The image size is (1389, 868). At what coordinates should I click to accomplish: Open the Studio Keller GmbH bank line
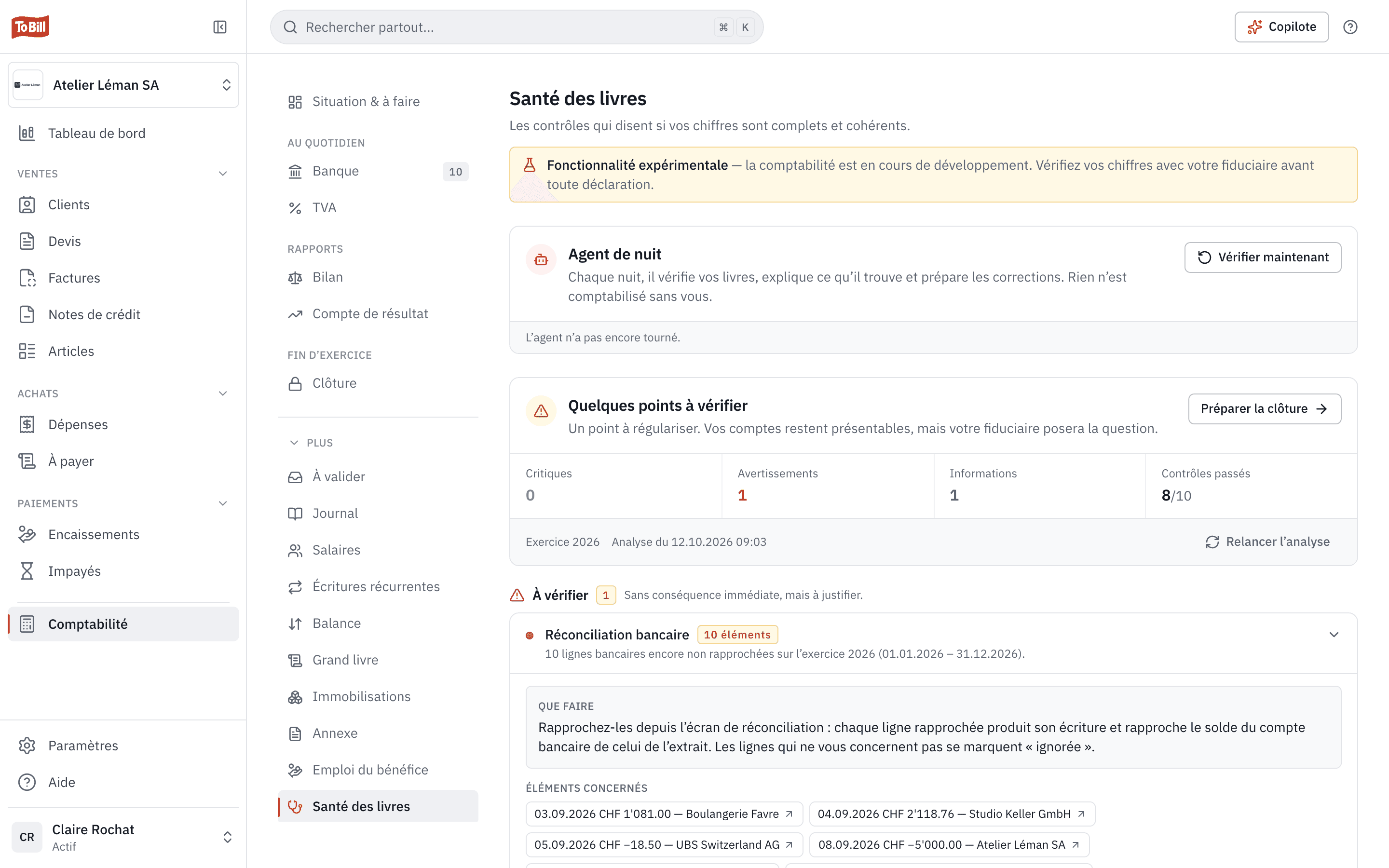pos(952,814)
